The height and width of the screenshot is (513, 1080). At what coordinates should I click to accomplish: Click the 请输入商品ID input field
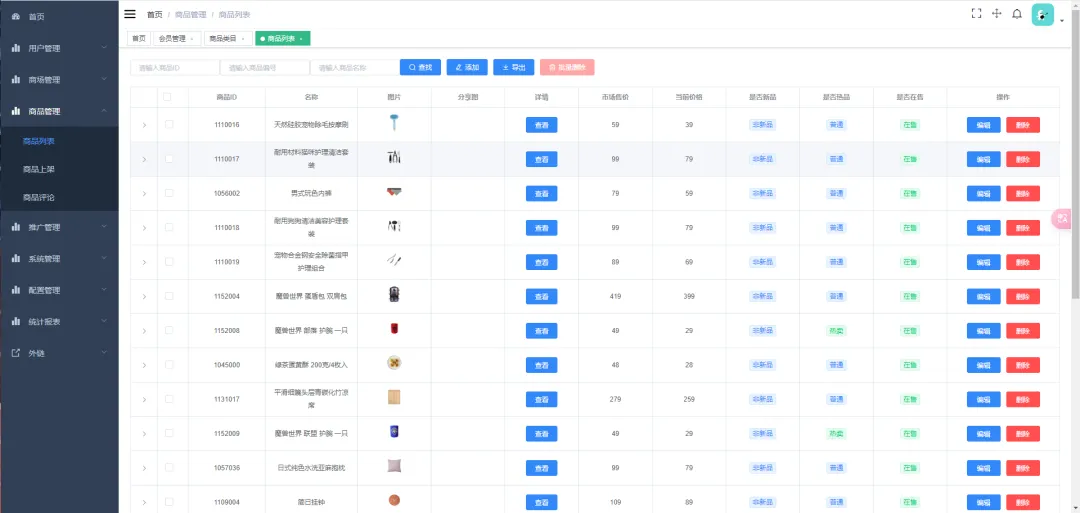point(174,67)
